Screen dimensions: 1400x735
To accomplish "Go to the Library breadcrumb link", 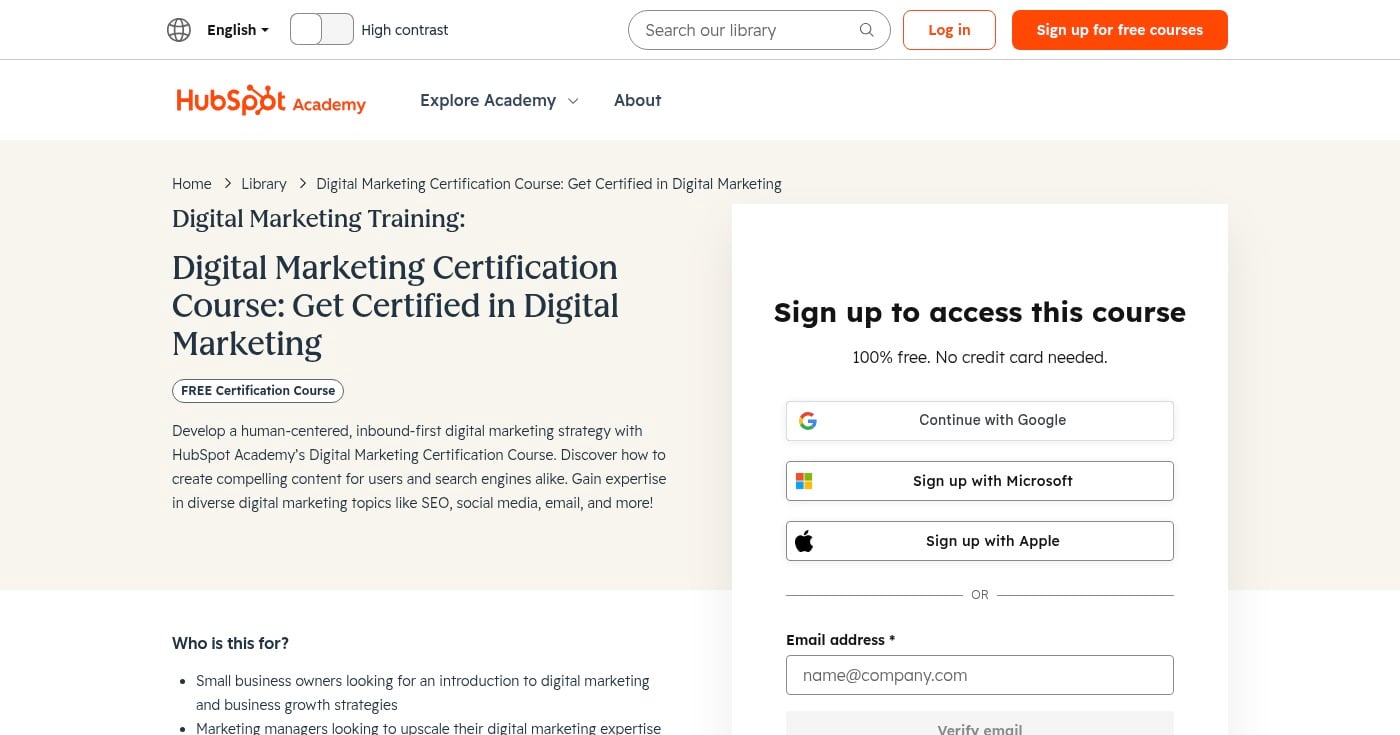I will point(264,184).
